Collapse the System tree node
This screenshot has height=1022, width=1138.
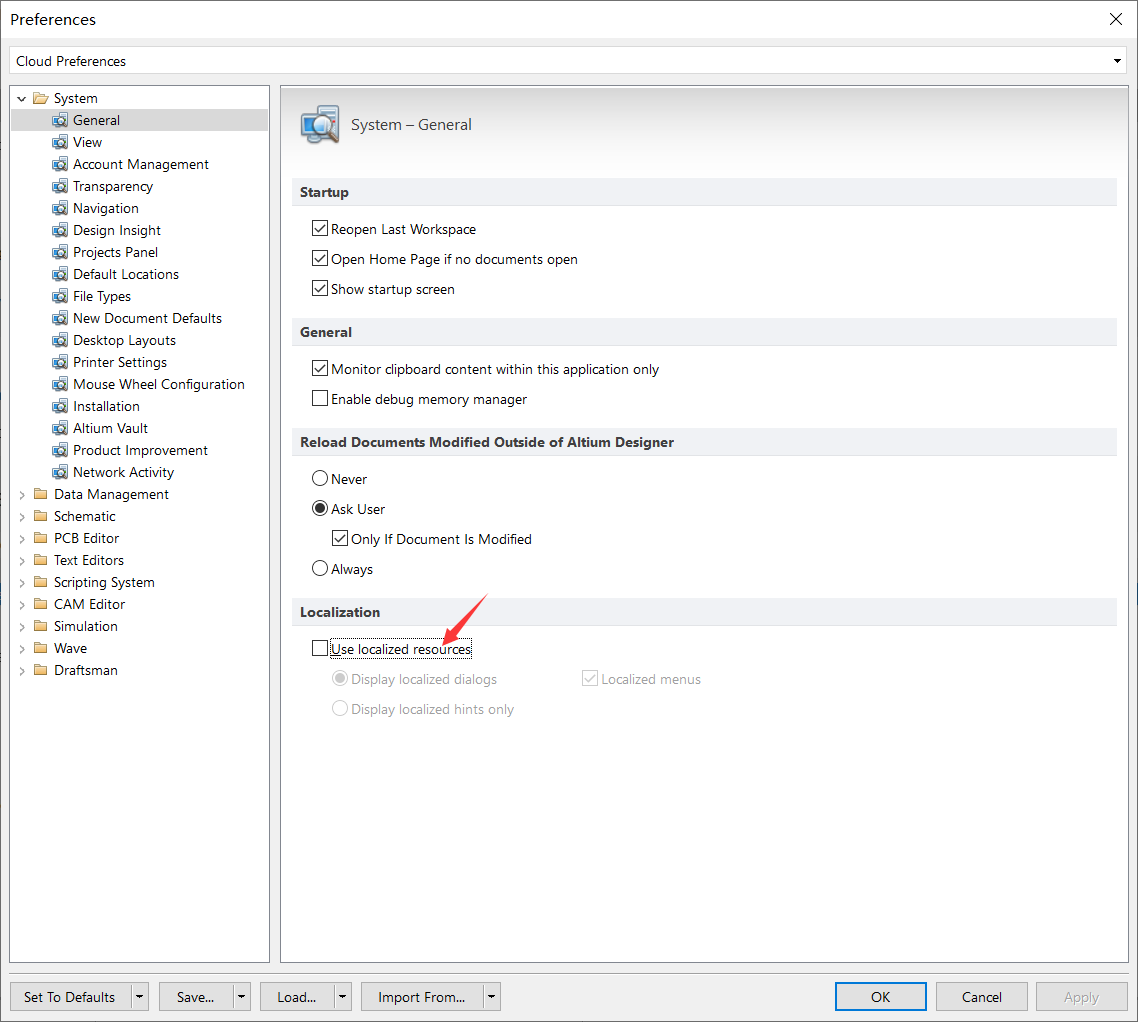tap(22, 98)
